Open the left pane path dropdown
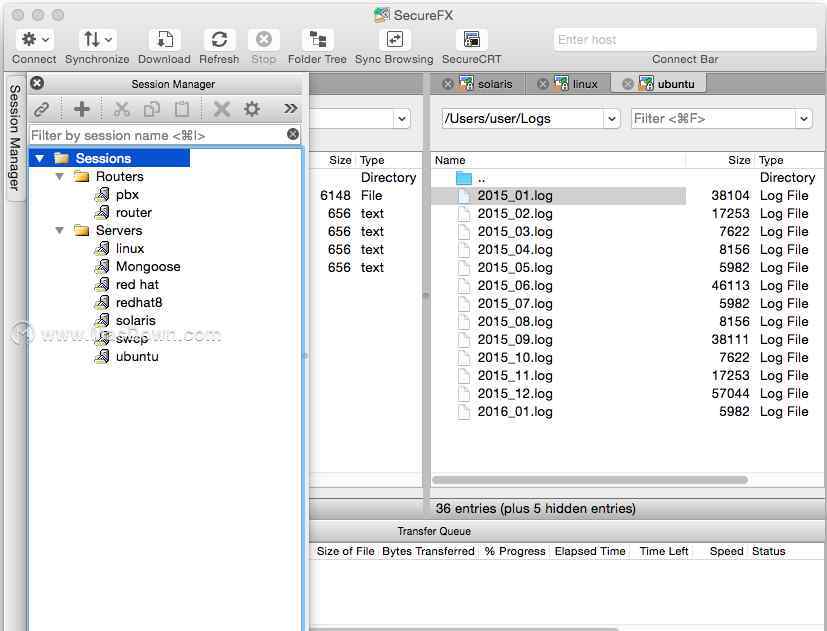827x631 pixels. pyautogui.click(x=402, y=119)
